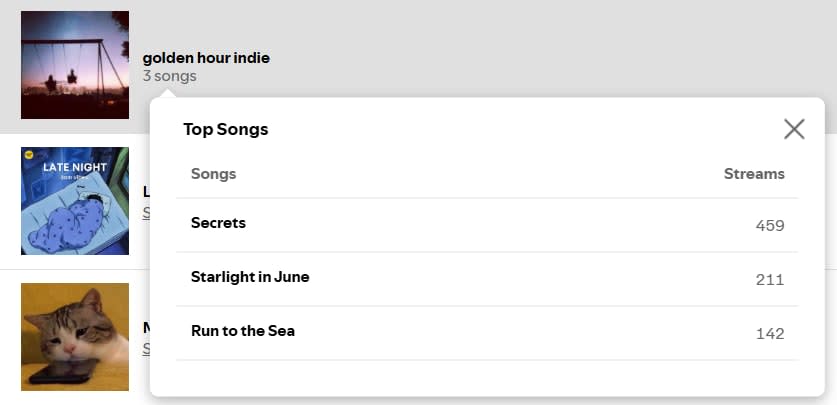This screenshot has height=405, width=837.
Task: Open the playlist title beside Late Night cover
Action: (x=146, y=191)
